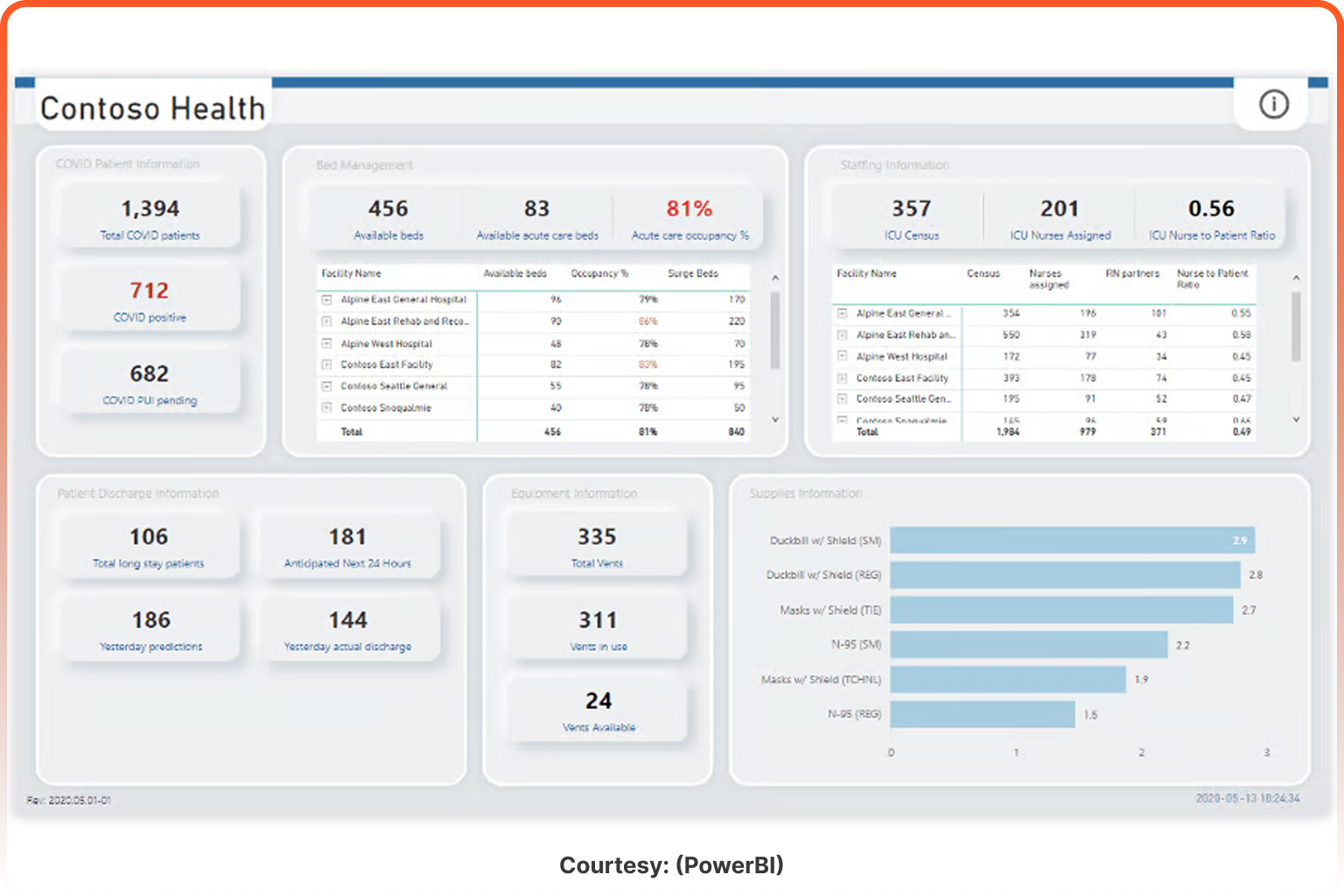Expand the Alpine East General Hospital bed row
Screen dimensions: 1344x896
(x=325, y=299)
